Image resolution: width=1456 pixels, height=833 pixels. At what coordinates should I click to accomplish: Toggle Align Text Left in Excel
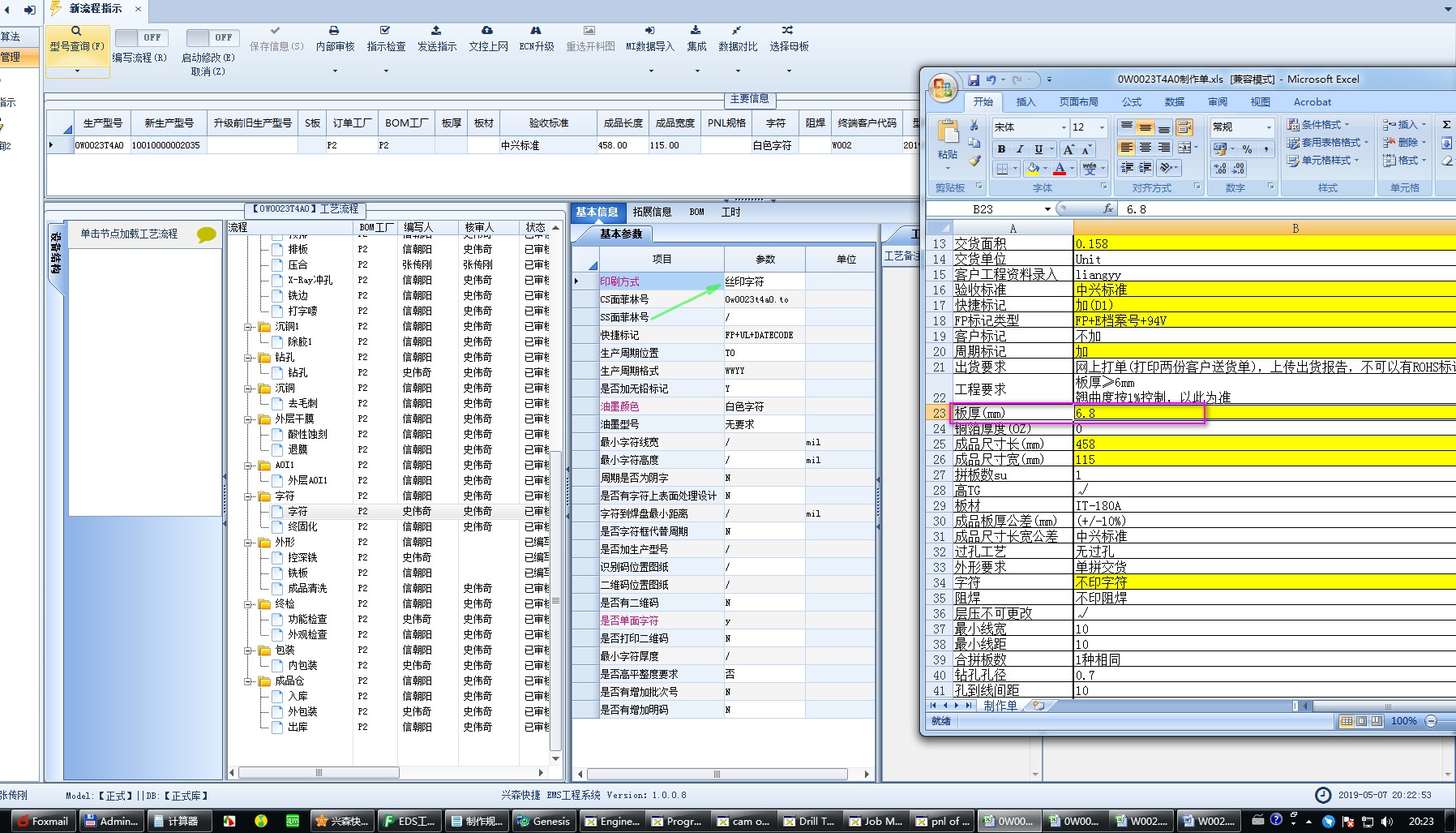click(1126, 148)
